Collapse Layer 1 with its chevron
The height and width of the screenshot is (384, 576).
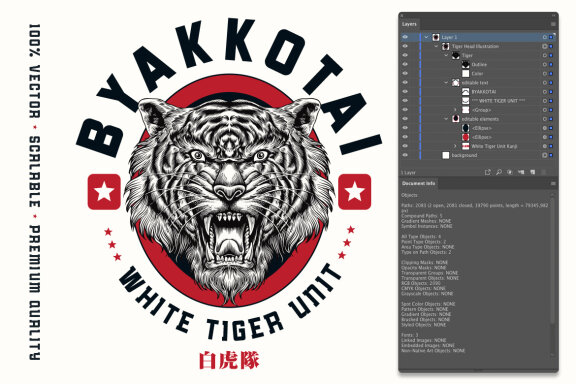point(426,37)
